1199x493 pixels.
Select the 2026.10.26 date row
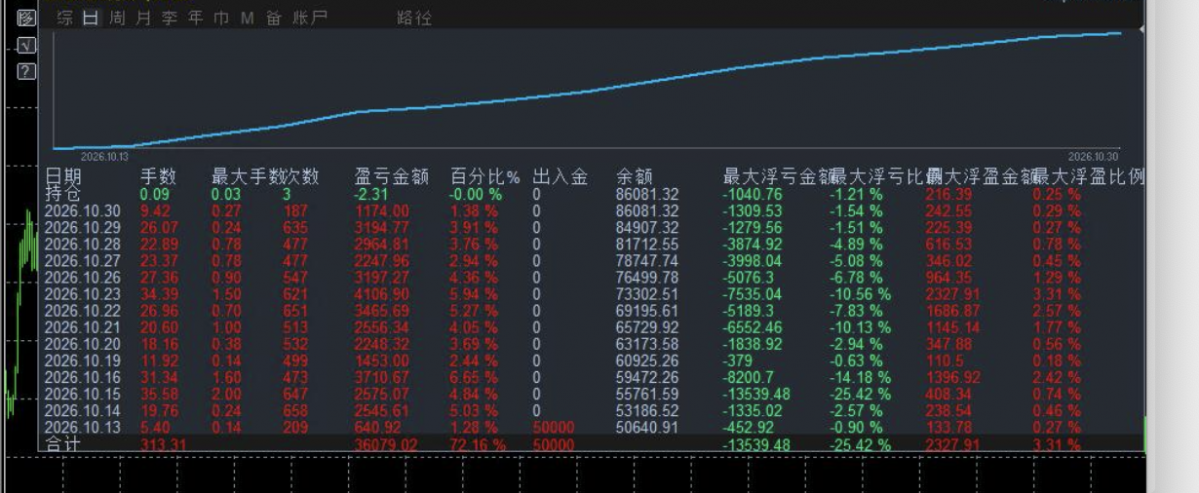coord(83,277)
